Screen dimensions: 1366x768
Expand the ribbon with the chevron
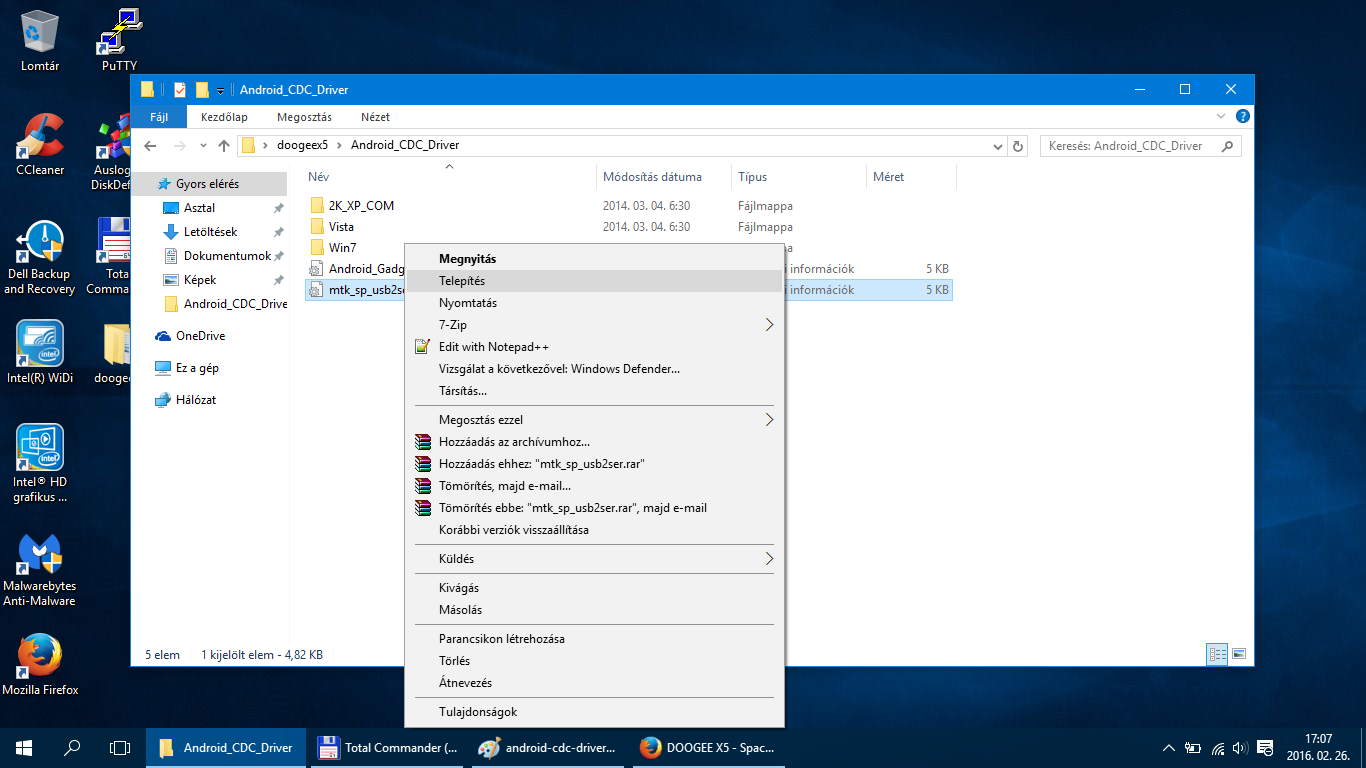click(x=1220, y=117)
